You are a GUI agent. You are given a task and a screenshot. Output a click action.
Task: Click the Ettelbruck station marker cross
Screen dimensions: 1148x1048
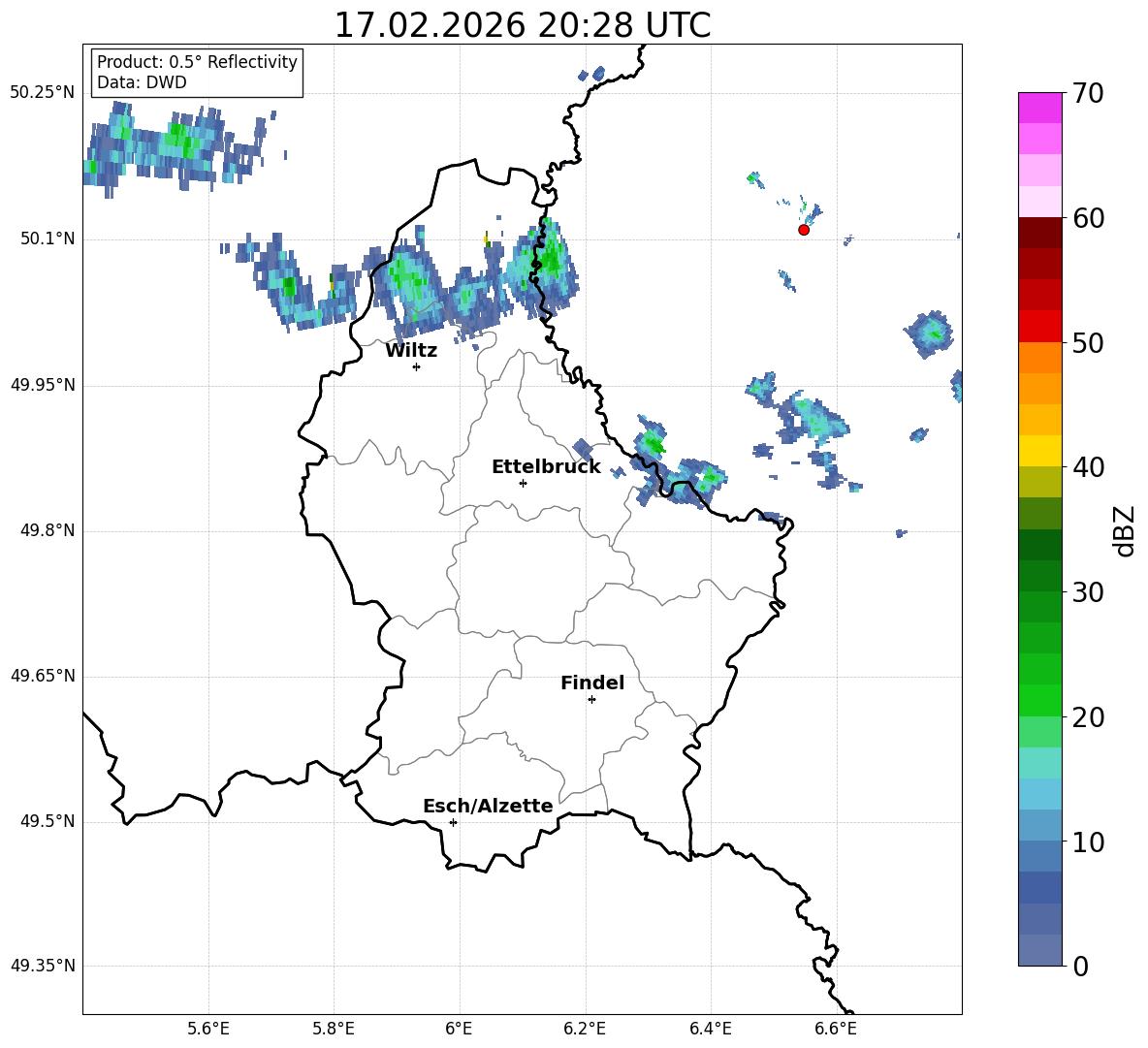[x=523, y=483]
